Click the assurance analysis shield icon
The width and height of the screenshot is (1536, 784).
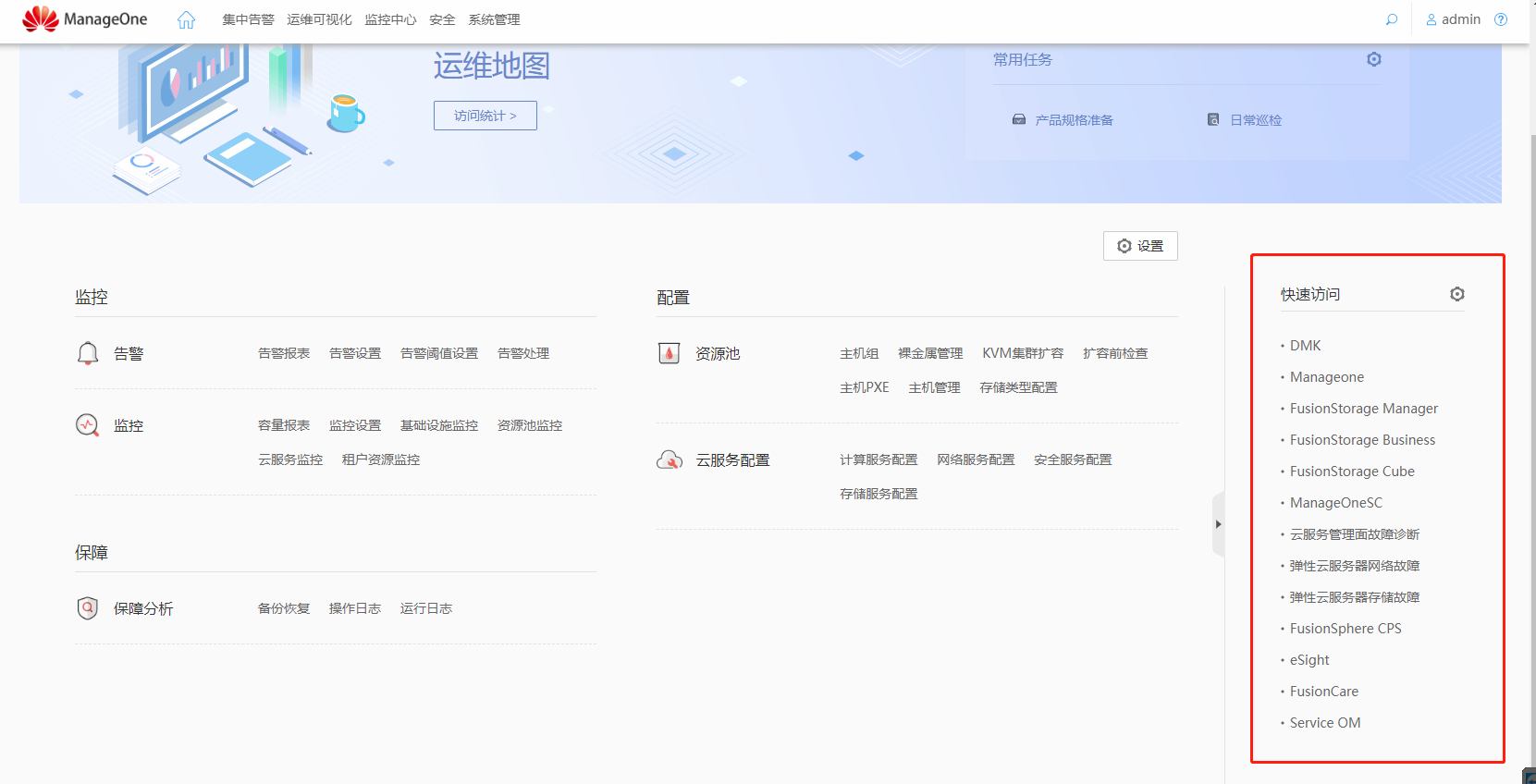[x=87, y=608]
